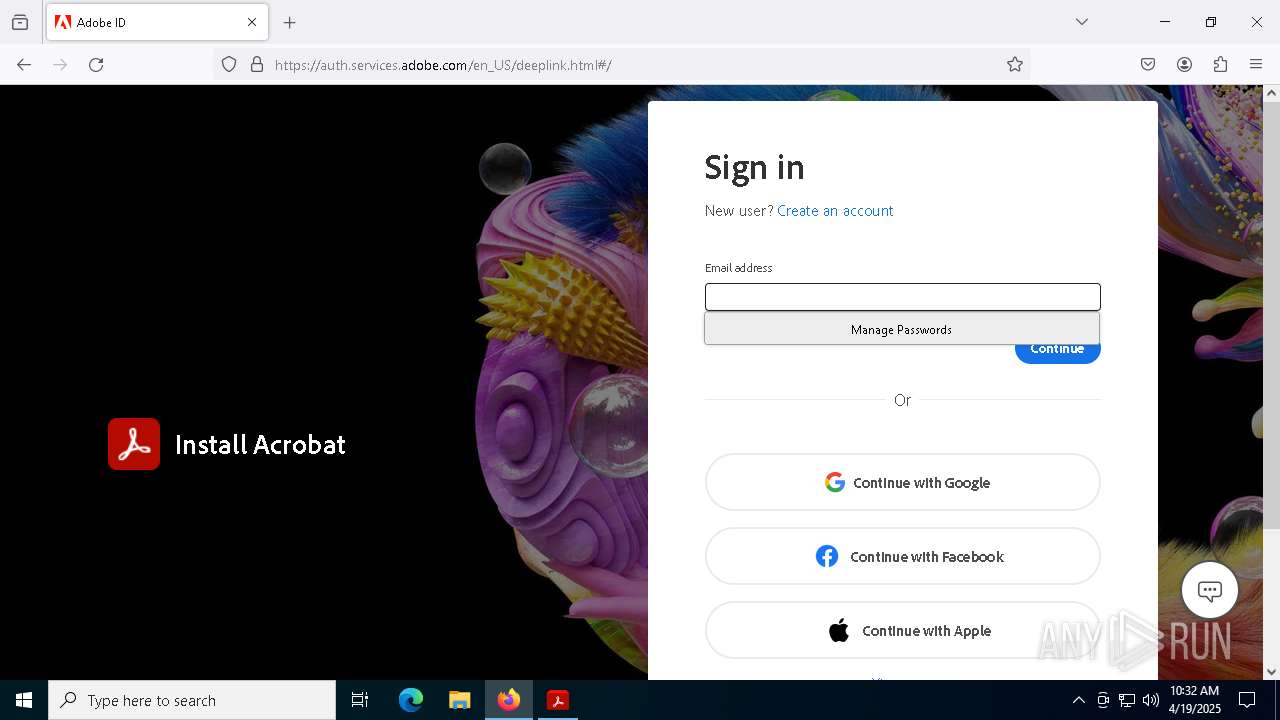Click the volume speaker tray icon
This screenshot has height=720, width=1280.
click(1151, 700)
